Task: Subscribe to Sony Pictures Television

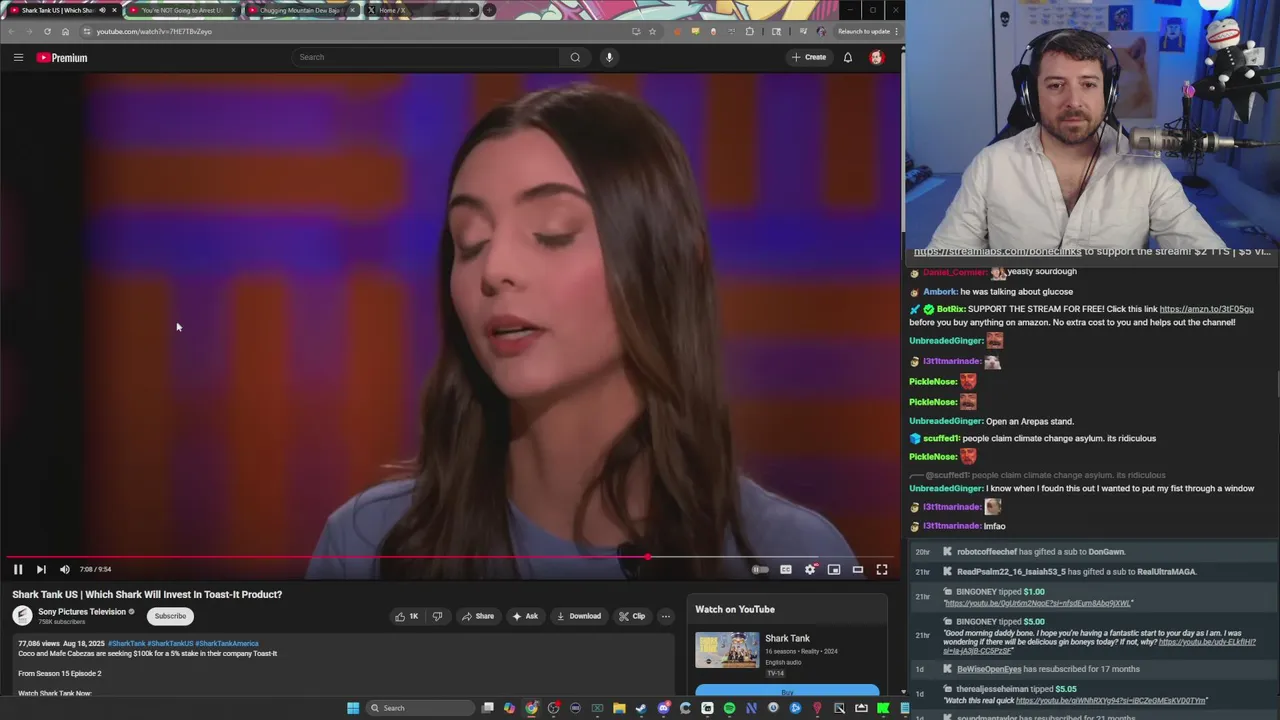Action: [x=170, y=616]
